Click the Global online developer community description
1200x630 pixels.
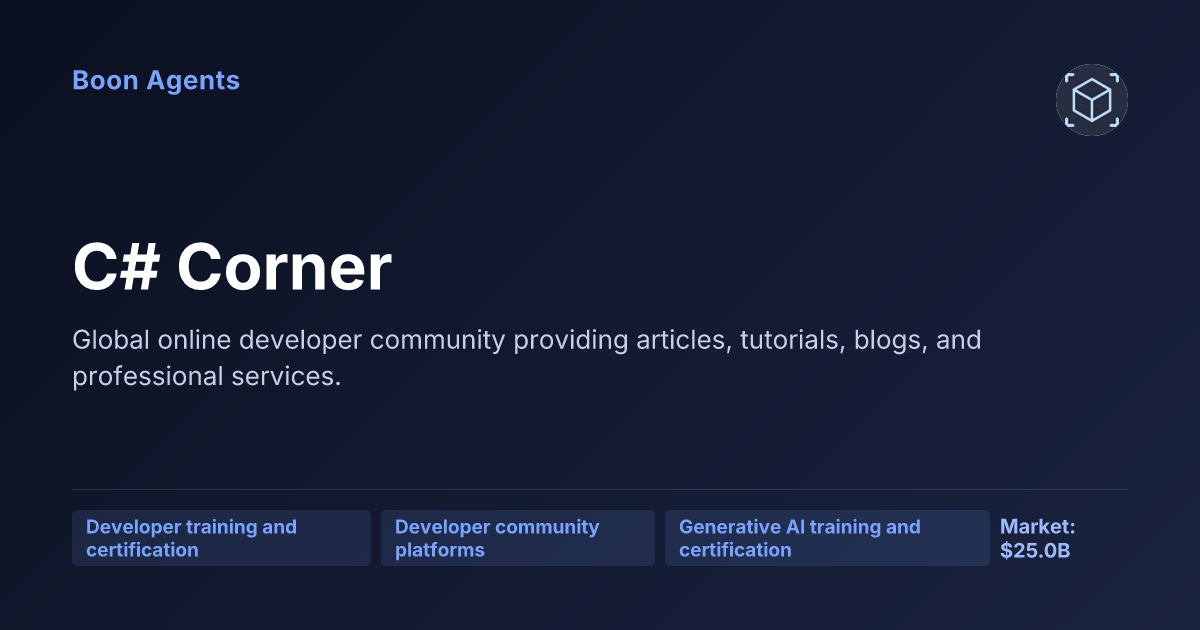tap(526, 358)
